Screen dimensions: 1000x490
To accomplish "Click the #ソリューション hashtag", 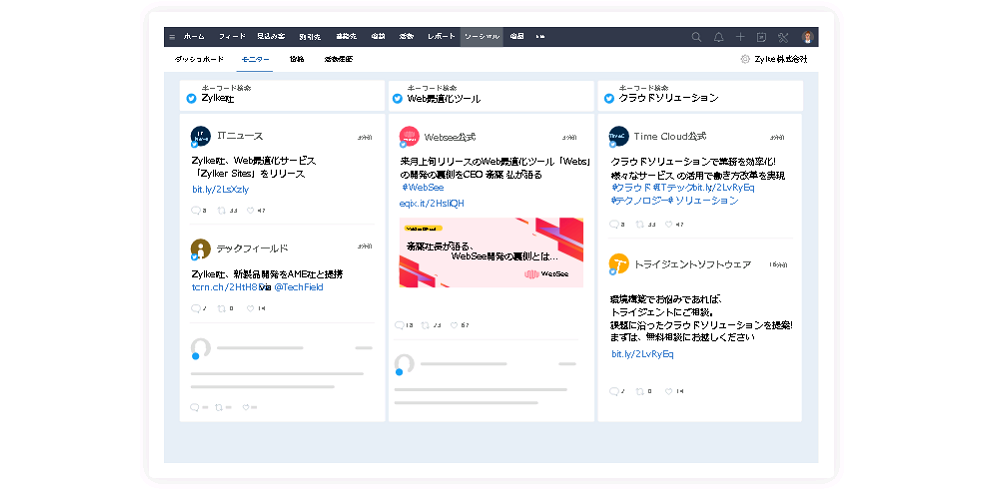I will [703, 200].
